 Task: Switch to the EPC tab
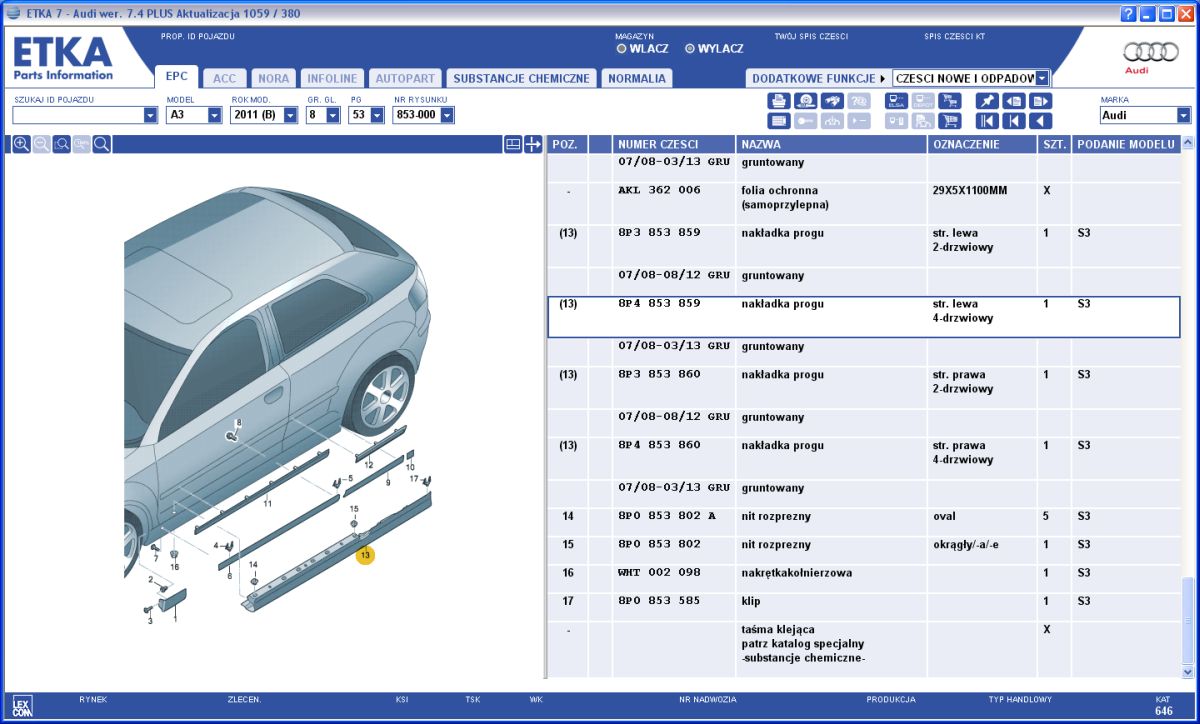176,77
